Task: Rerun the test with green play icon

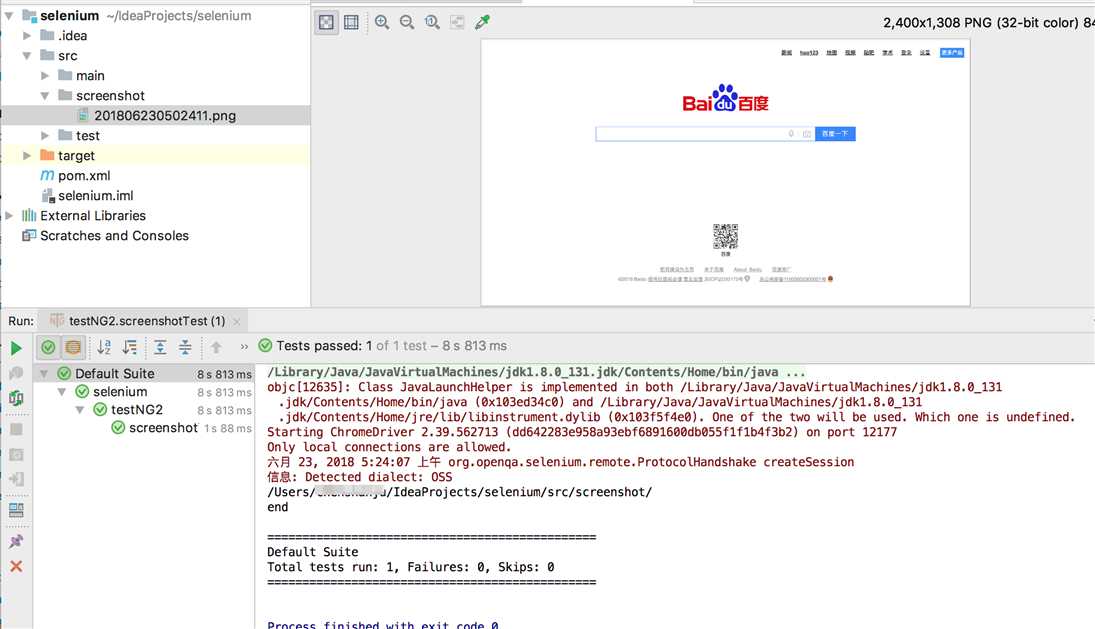Action: 16,348
